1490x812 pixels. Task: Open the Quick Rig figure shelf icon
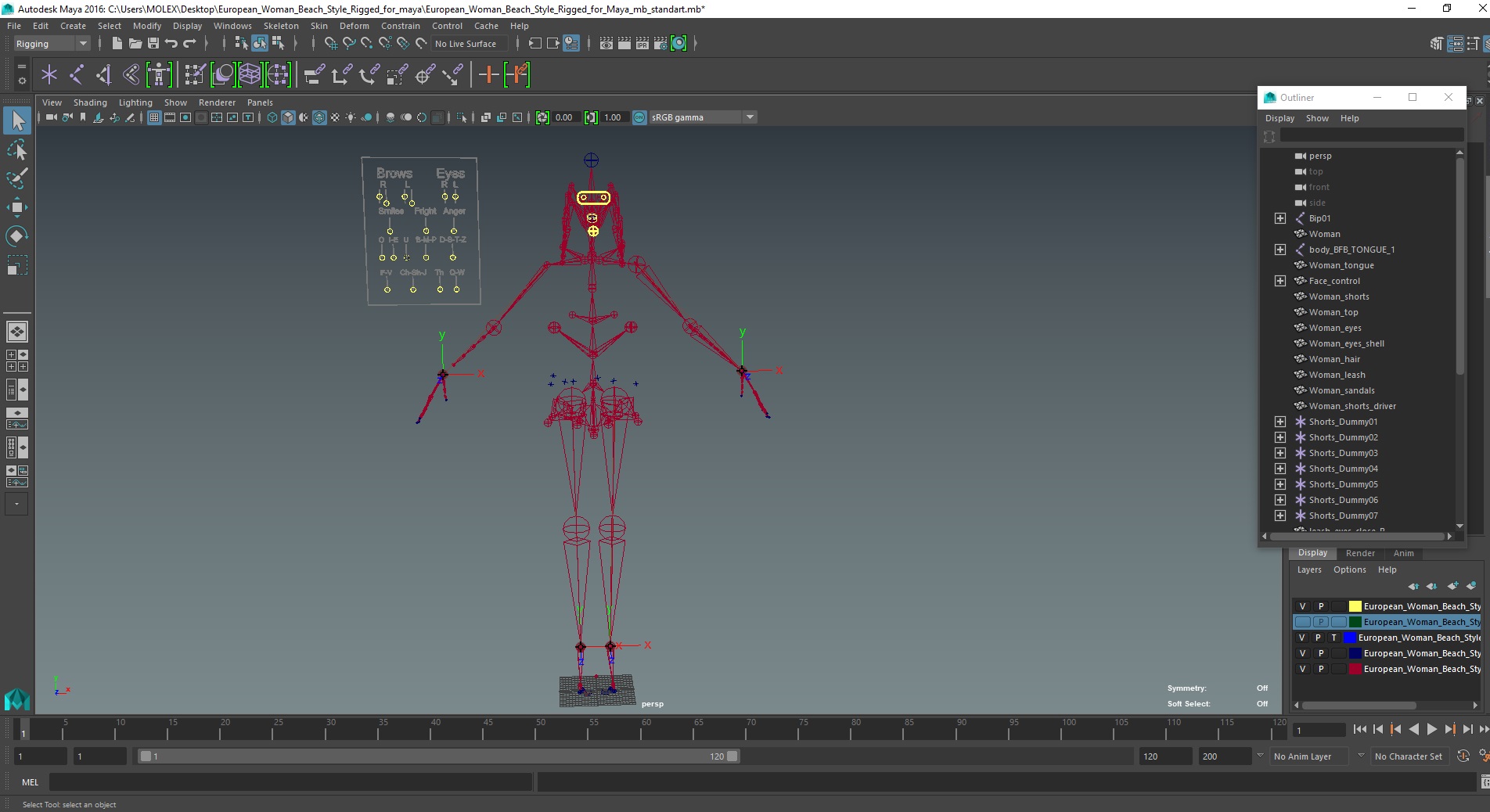click(x=159, y=75)
